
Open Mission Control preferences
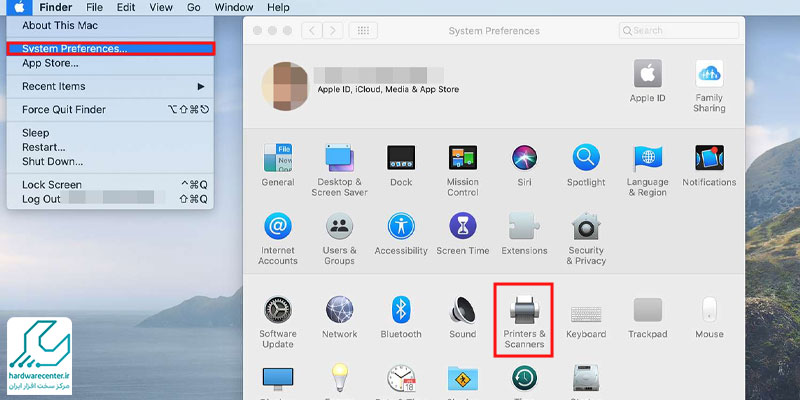[x=463, y=169]
